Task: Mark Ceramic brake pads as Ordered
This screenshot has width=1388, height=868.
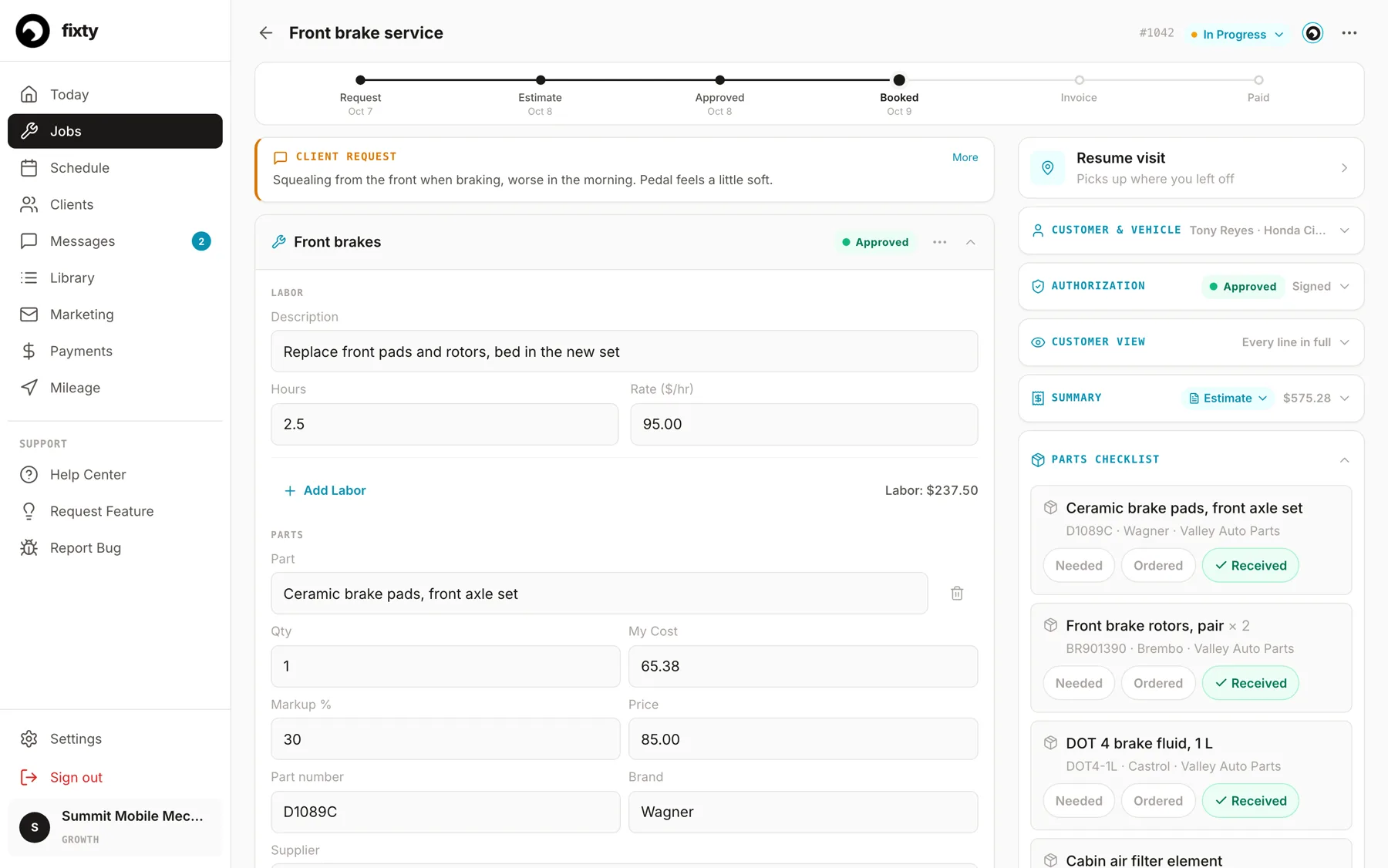Action: click(x=1157, y=565)
